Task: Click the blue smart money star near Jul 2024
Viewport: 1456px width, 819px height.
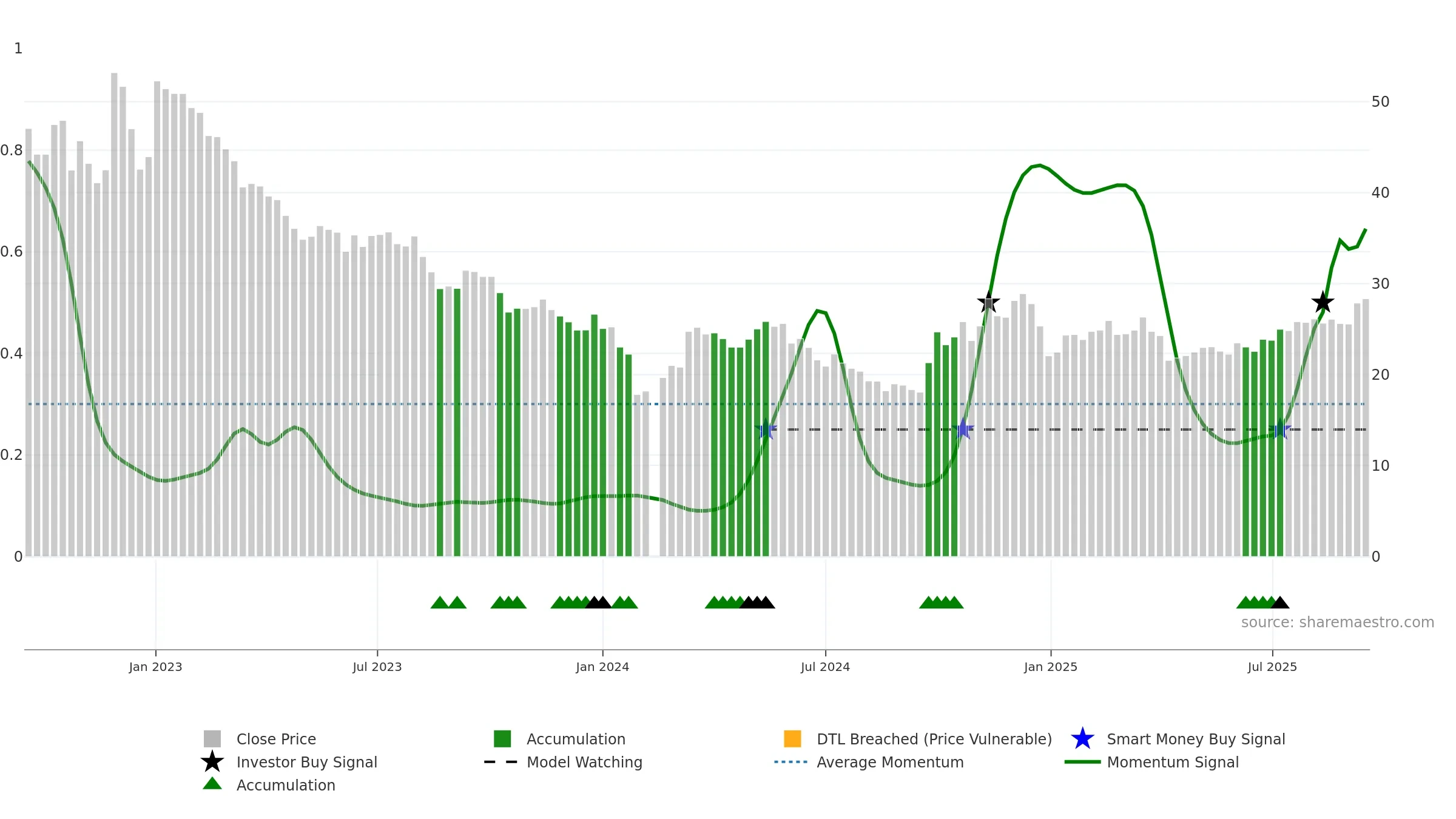Action: pos(766,429)
